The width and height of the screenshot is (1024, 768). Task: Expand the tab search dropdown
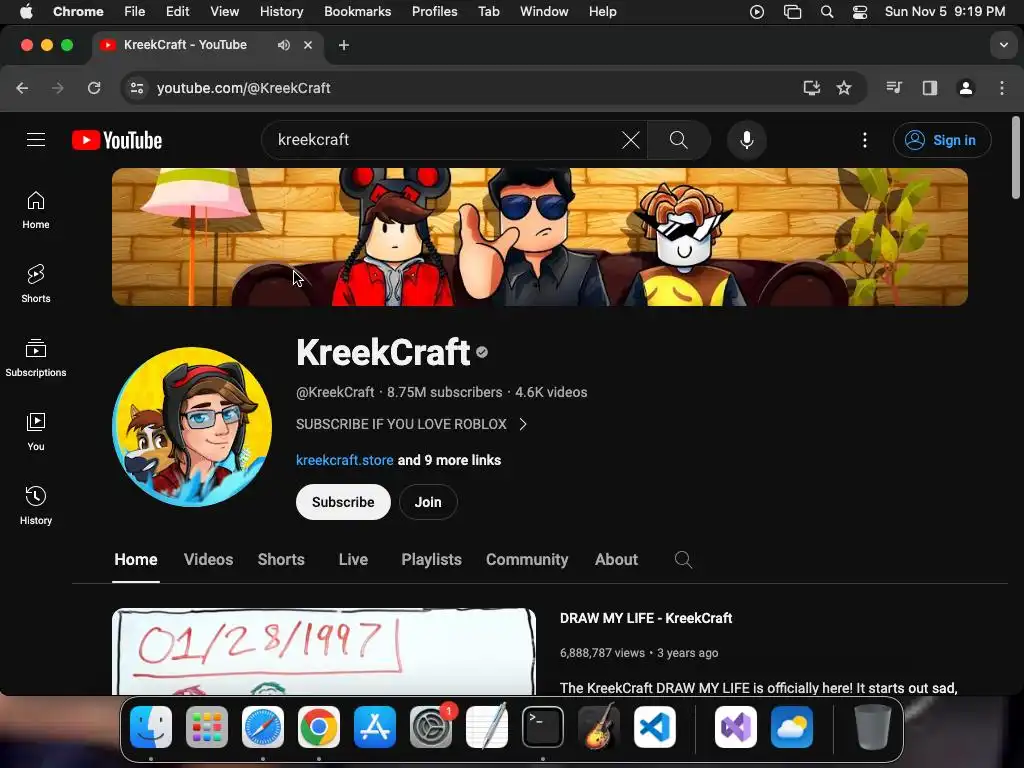point(1004,45)
